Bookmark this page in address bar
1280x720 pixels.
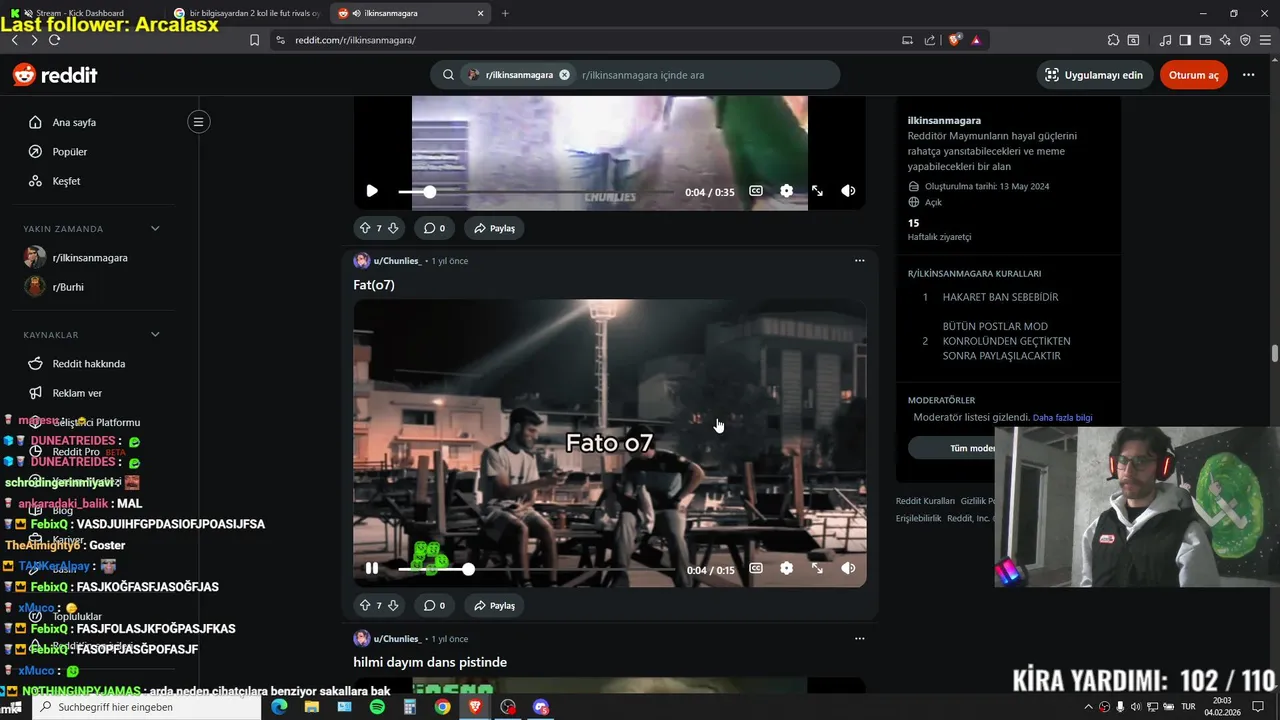point(255,40)
